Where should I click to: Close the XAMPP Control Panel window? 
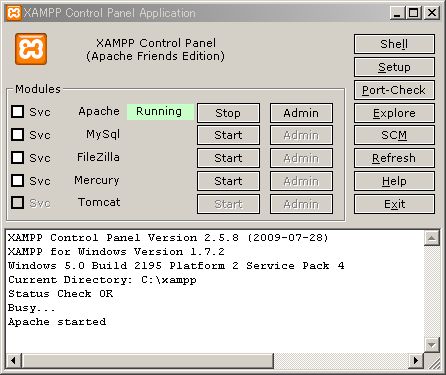[x=432, y=13]
